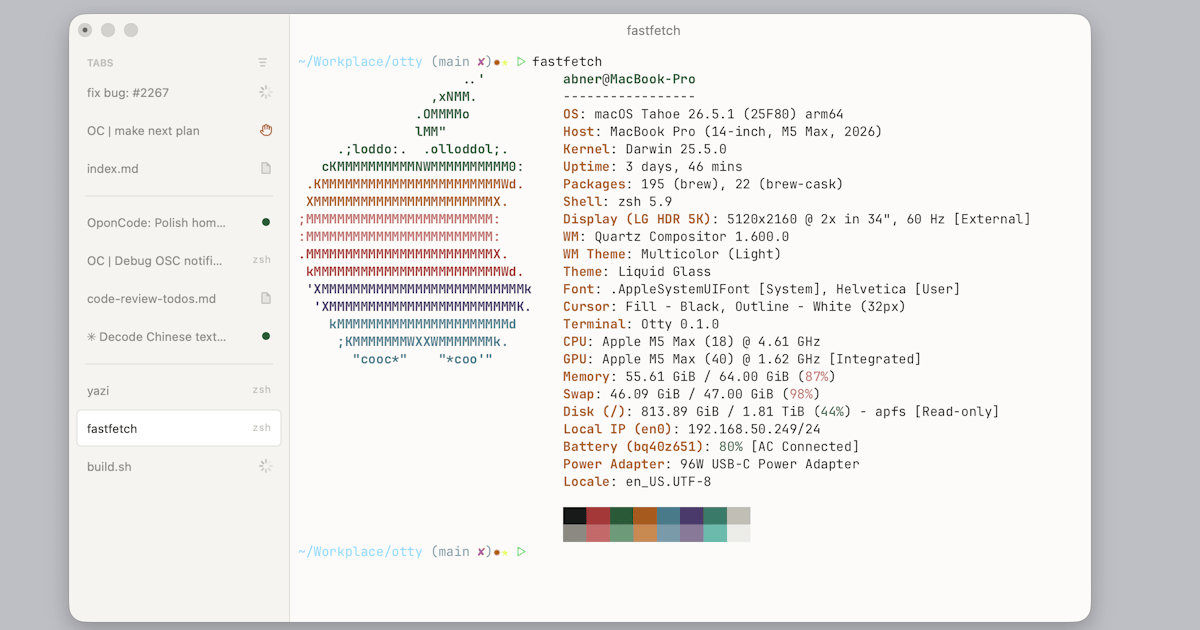Viewport: 1200px width, 630px height.
Task: Click the Shell: zsh 5.9 line
Action: (x=618, y=202)
